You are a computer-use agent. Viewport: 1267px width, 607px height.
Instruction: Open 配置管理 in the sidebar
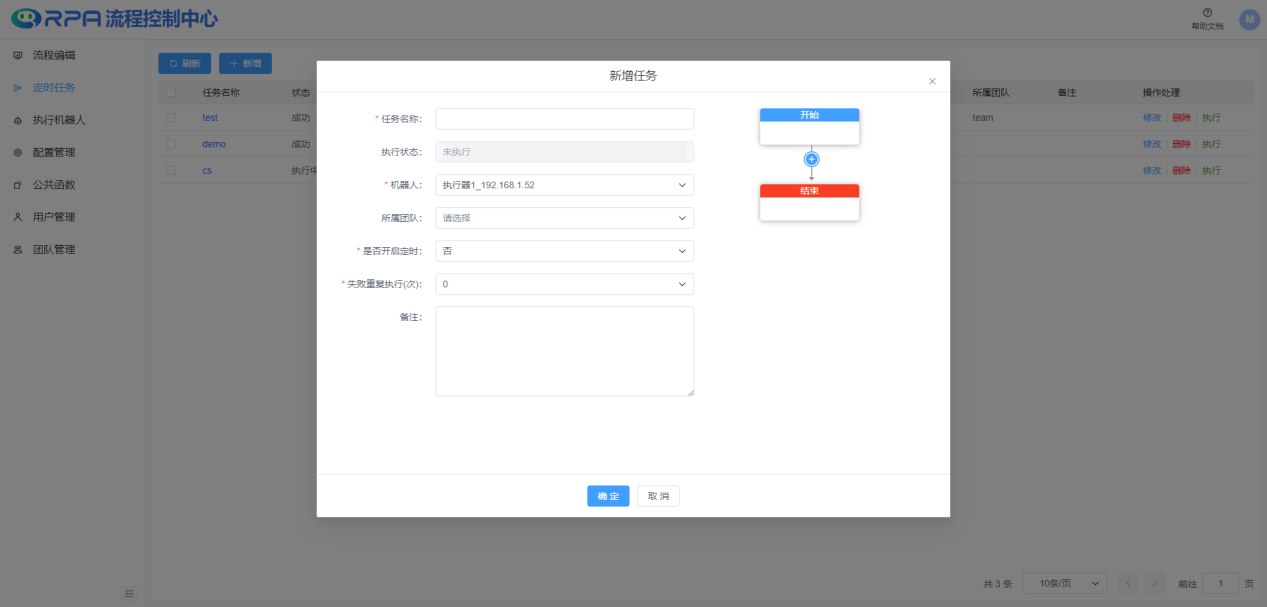point(53,152)
